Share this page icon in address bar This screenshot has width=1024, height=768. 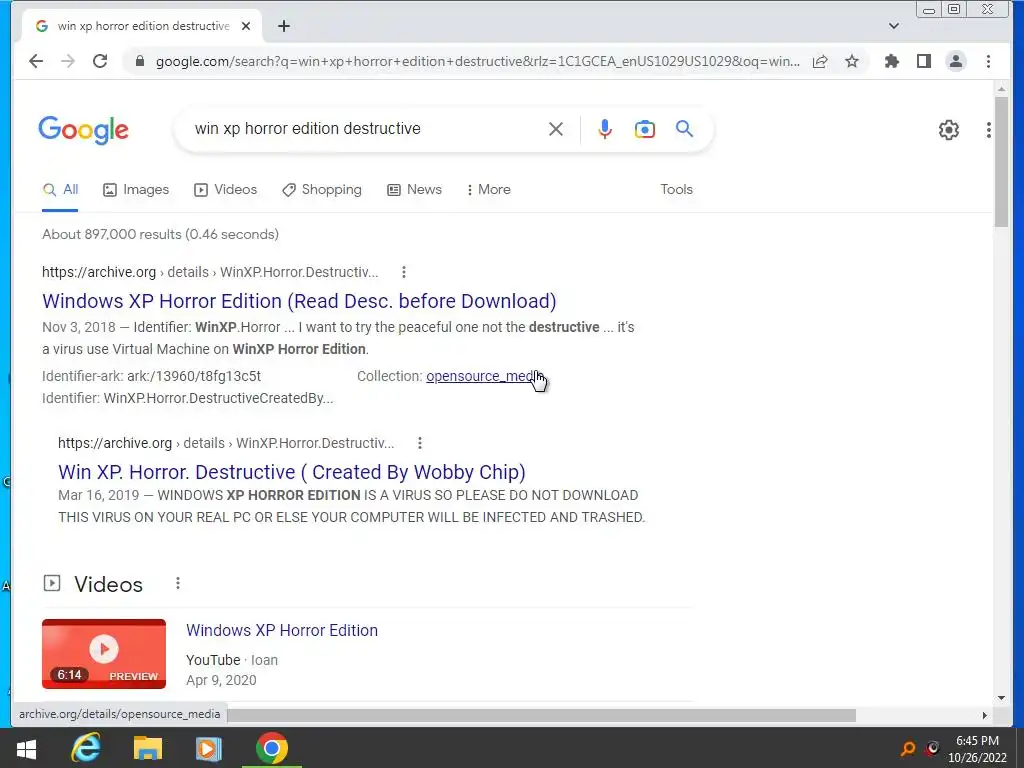pos(820,61)
